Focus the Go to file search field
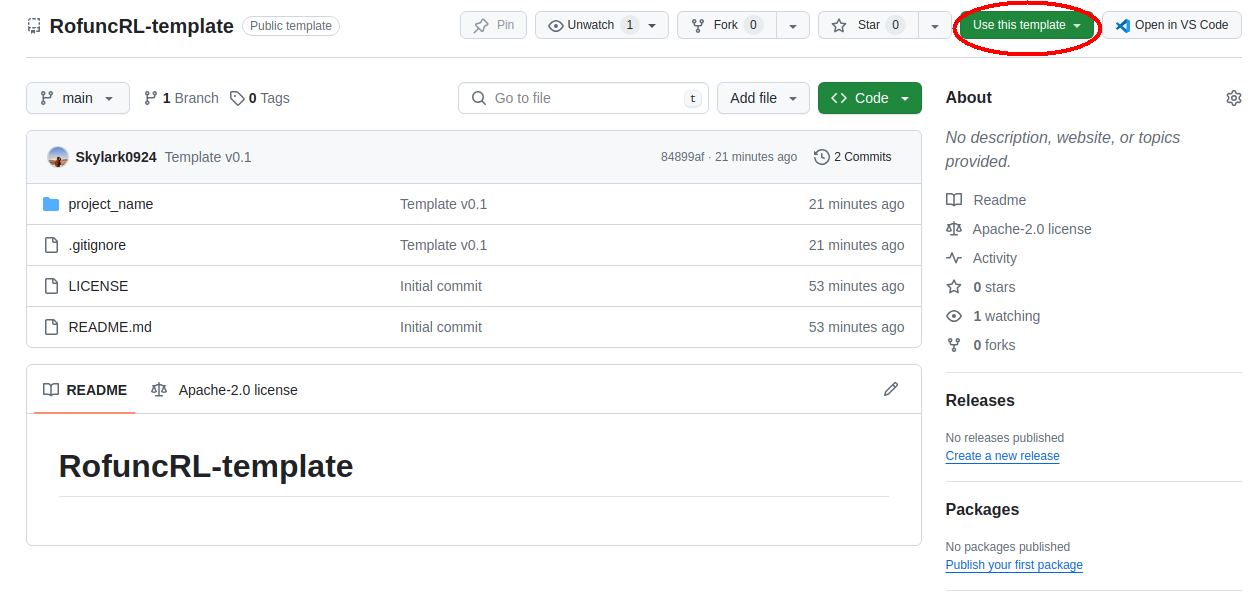1258x601 pixels. [584, 98]
